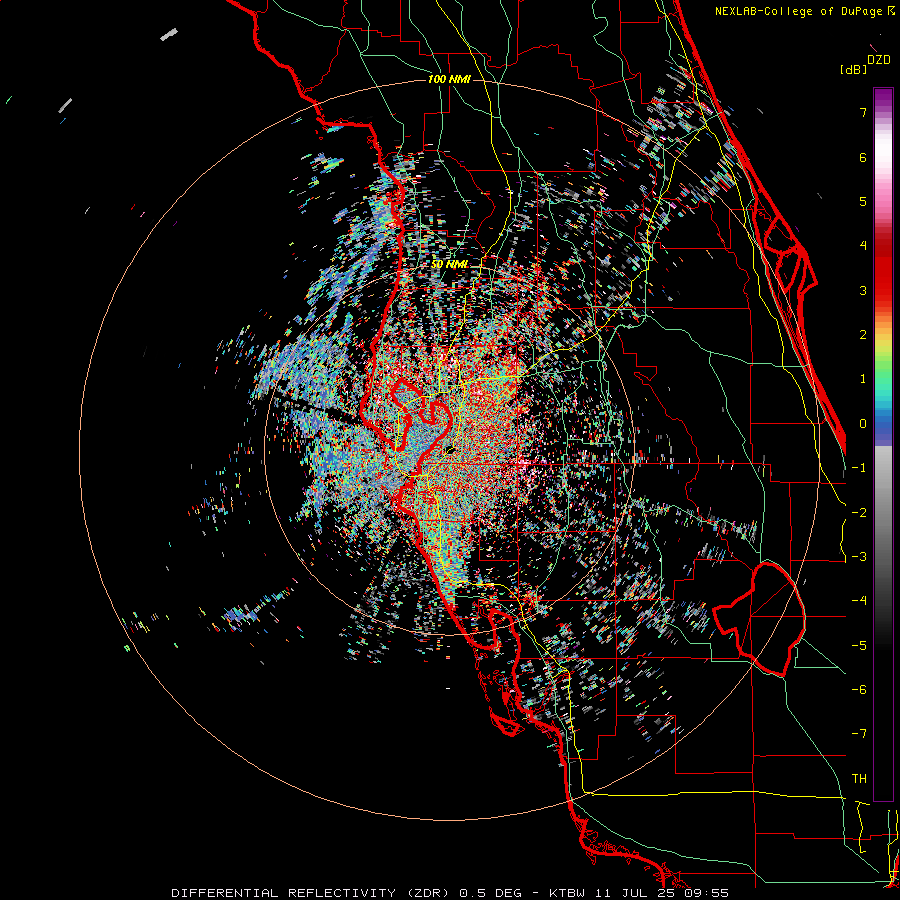The width and height of the screenshot is (900, 900).
Task: Click the -1 value on the scale
Action: tap(859, 468)
